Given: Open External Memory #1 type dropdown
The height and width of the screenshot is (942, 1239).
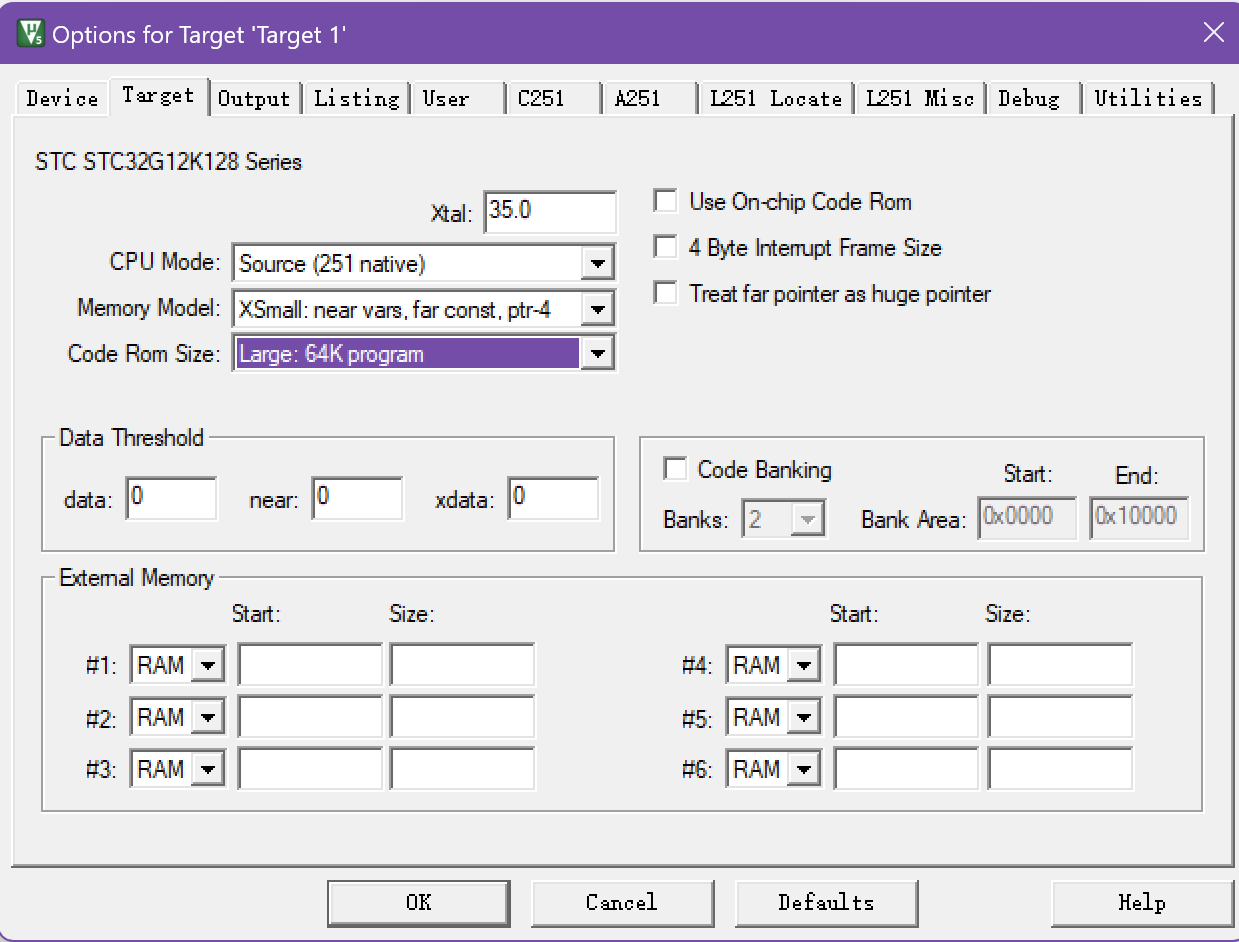Looking at the screenshot, I should [208, 665].
